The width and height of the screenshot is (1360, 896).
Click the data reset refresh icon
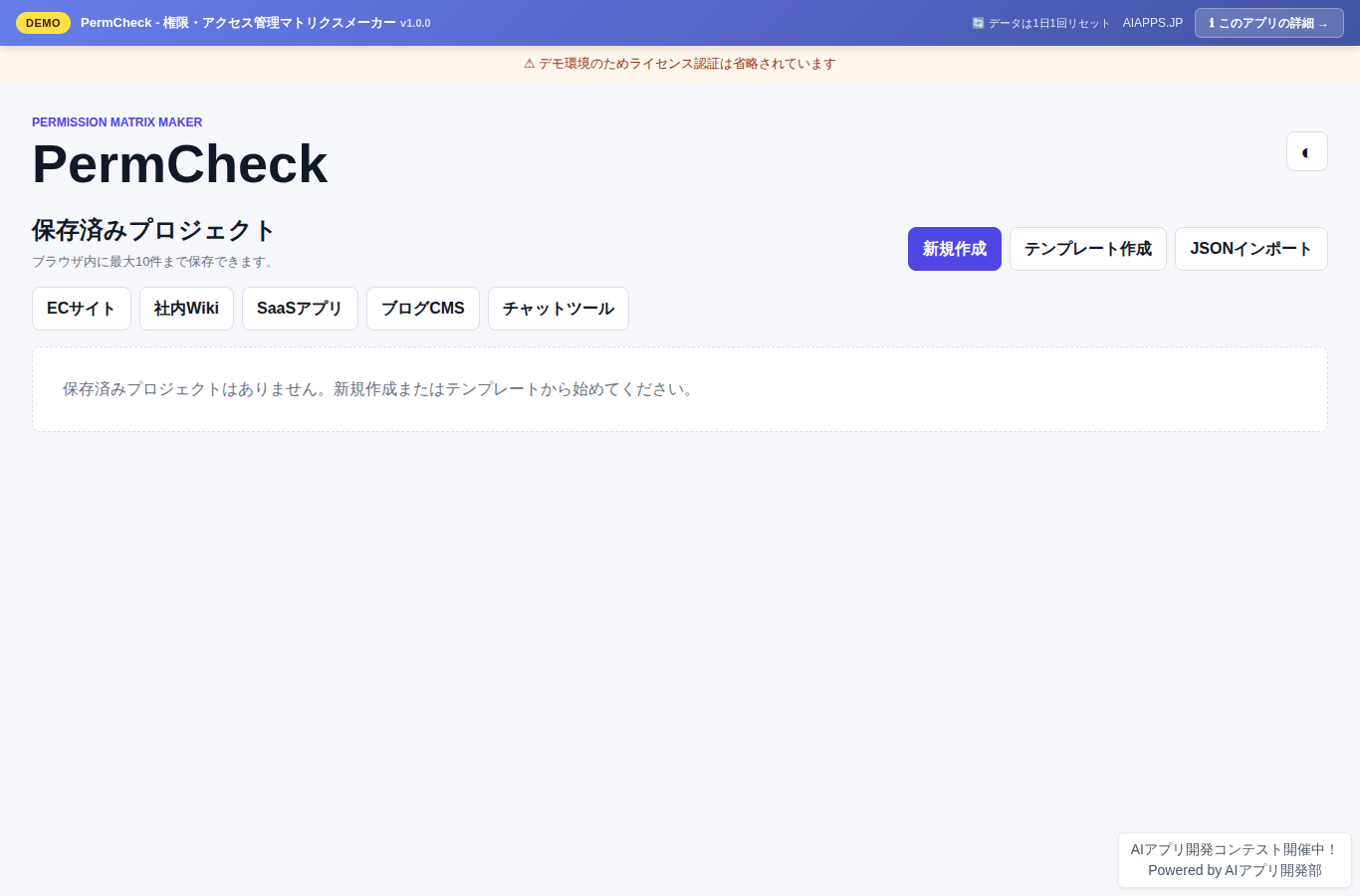[978, 23]
